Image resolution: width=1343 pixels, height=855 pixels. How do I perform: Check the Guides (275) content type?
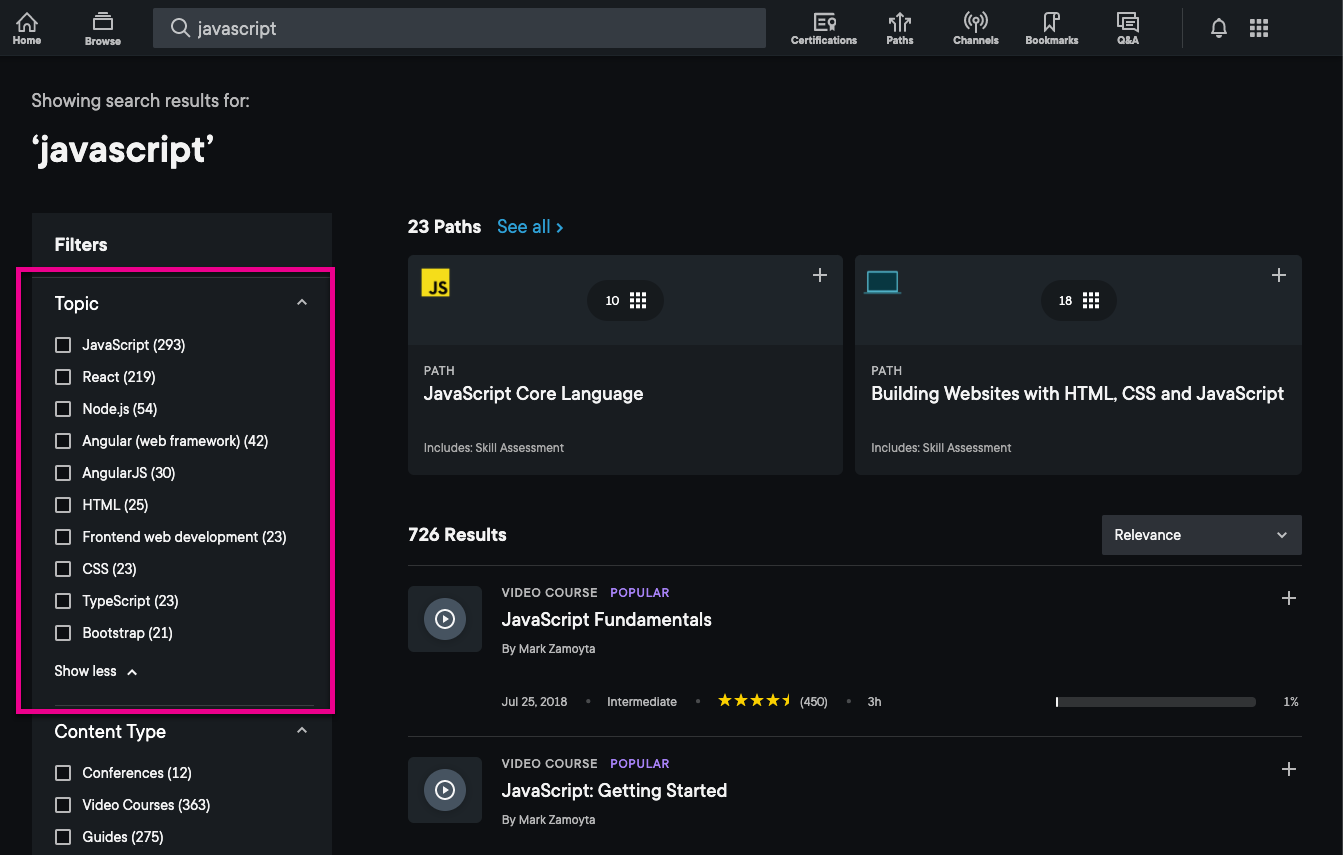pos(63,837)
